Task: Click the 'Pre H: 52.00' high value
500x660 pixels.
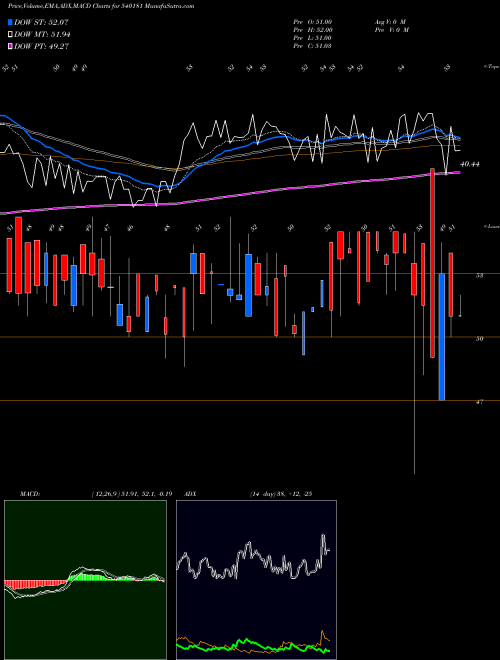Action: point(313,30)
